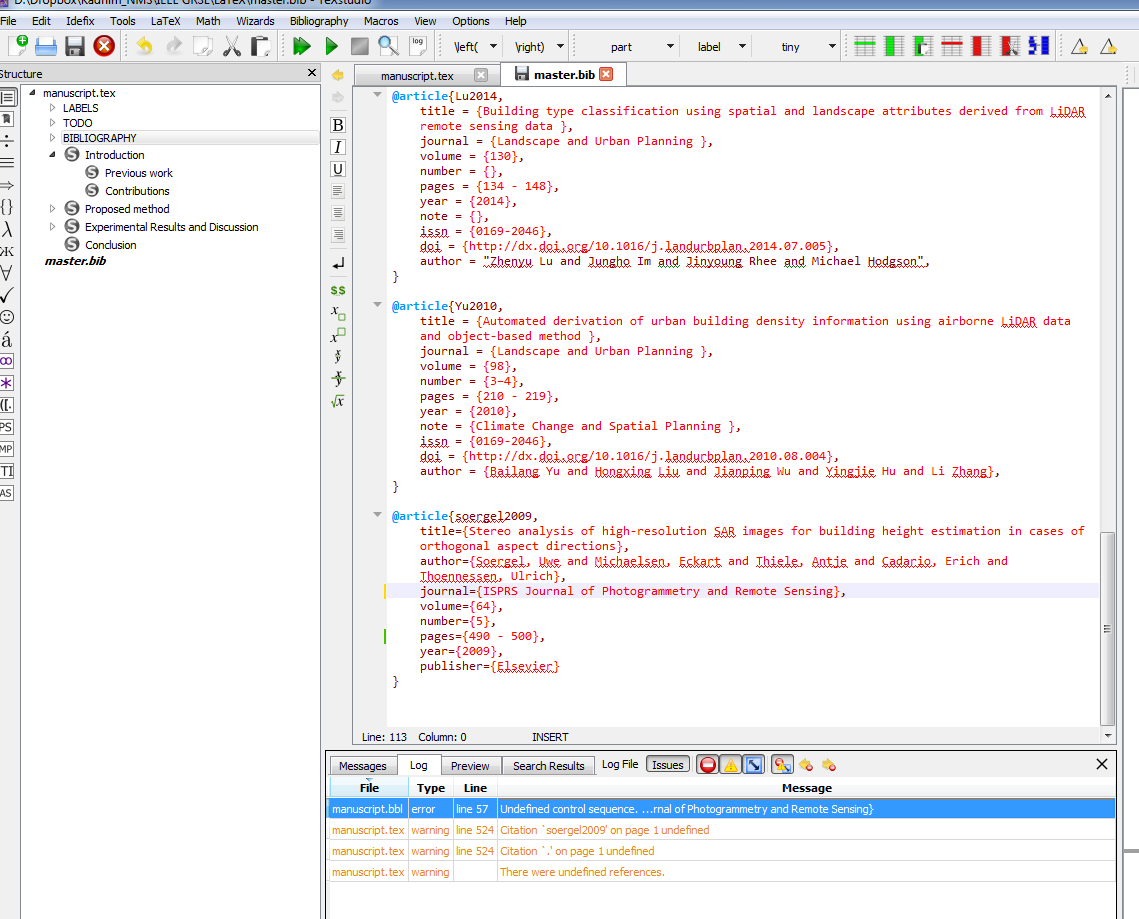Open the label reference dropdown
This screenshot has height=919, width=1139.
[742, 46]
